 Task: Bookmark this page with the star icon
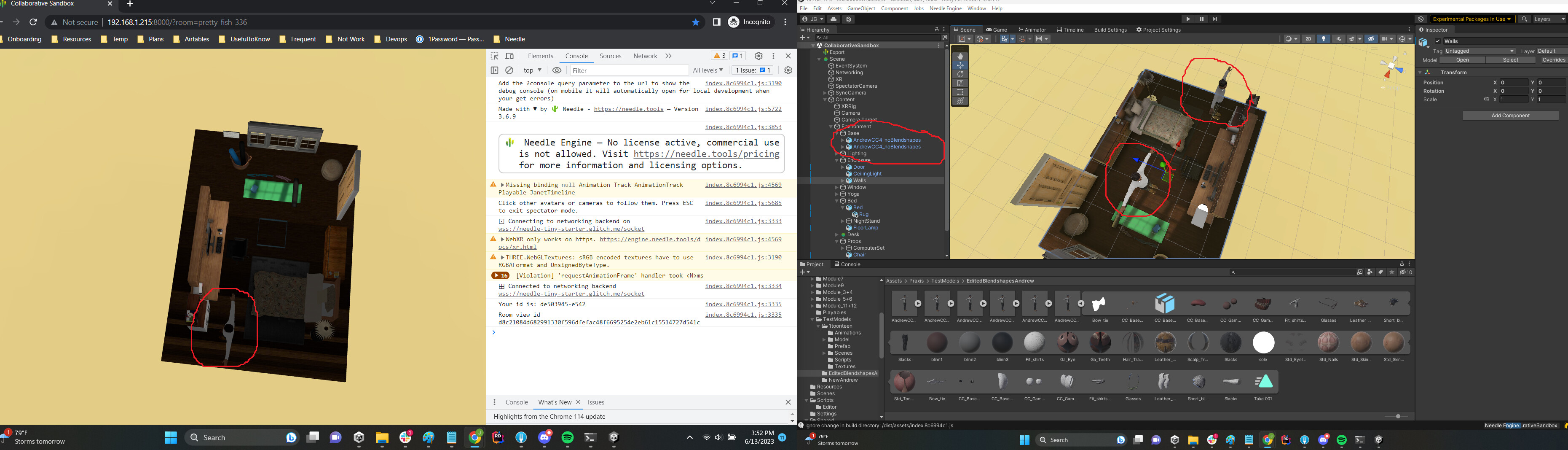point(696,22)
